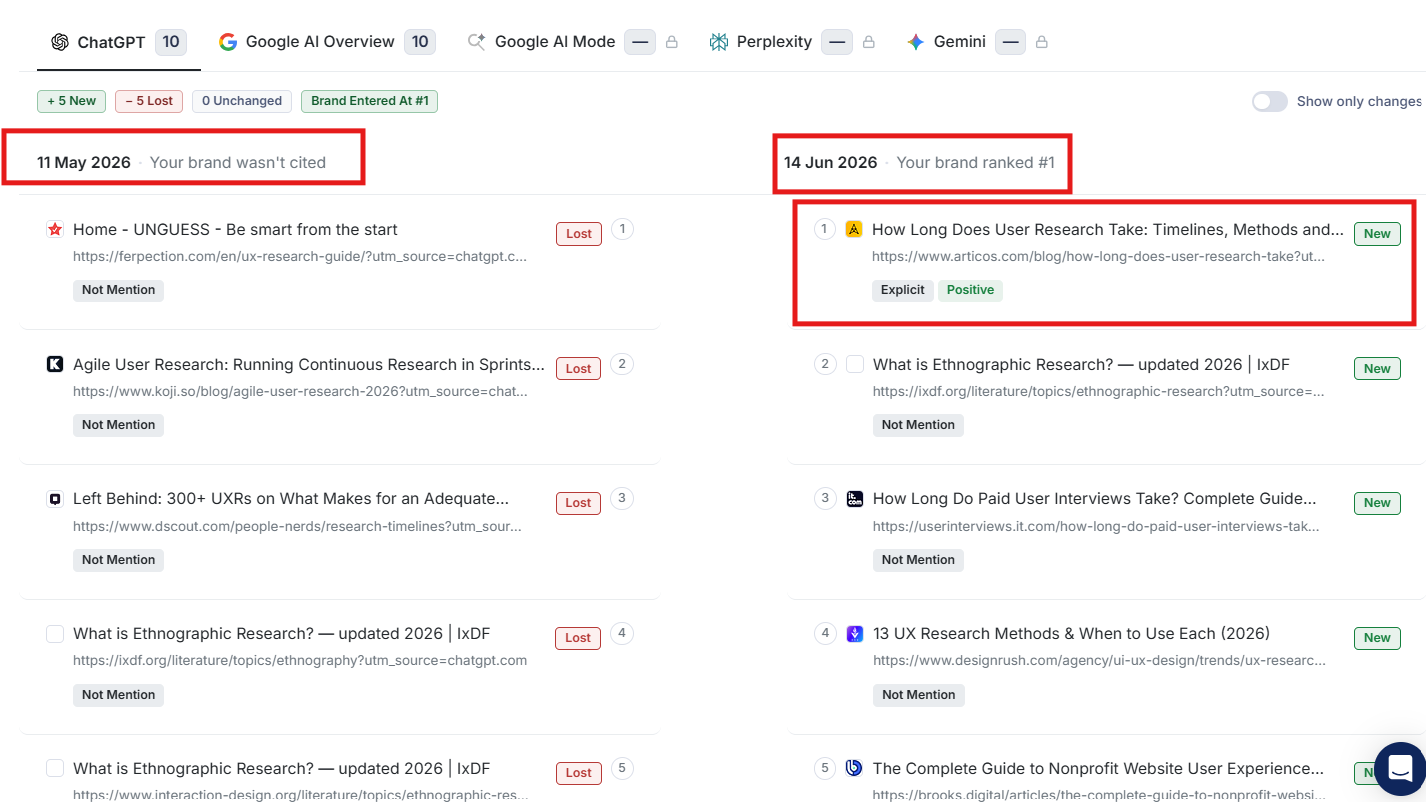1426x802 pixels.
Task: Click favicon of New rank 2 IxDF result
Action: pyautogui.click(x=855, y=365)
